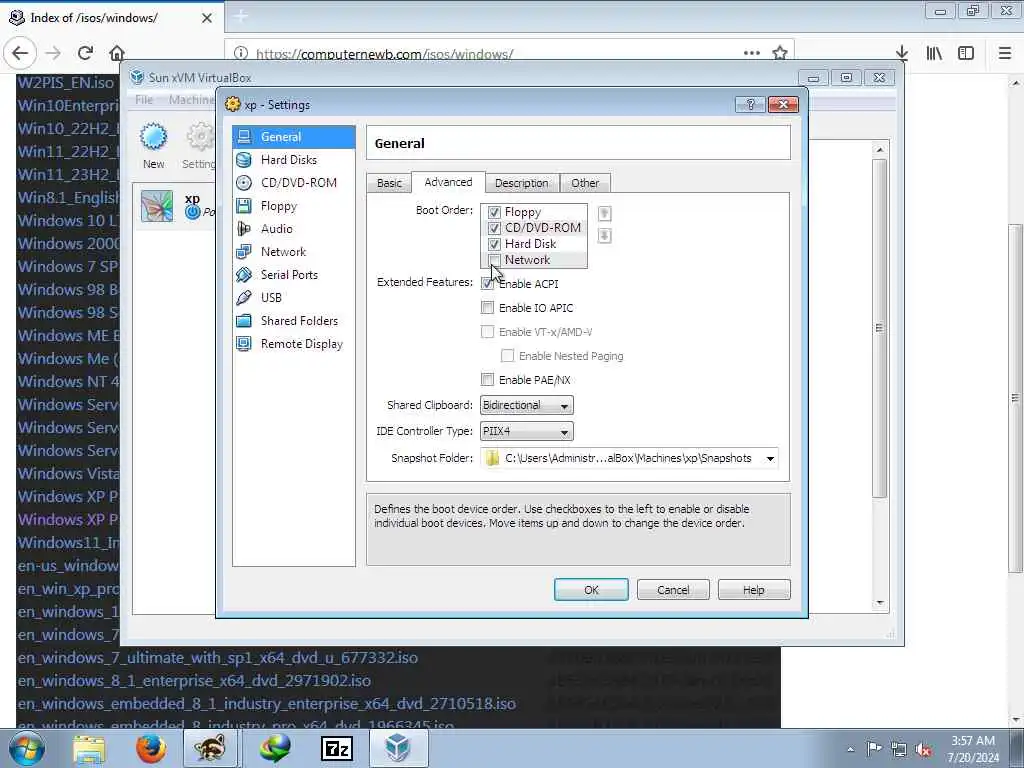The width and height of the screenshot is (1024, 768).
Task: Enable the Network boot device checkbox
Action: coord(494,260)
